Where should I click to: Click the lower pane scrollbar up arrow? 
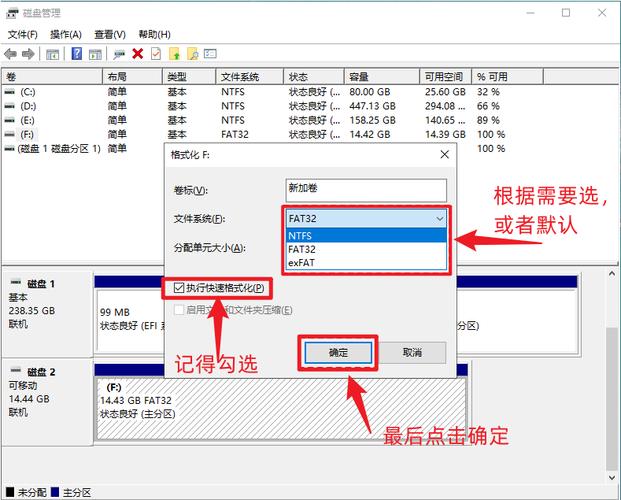point(612,273)
